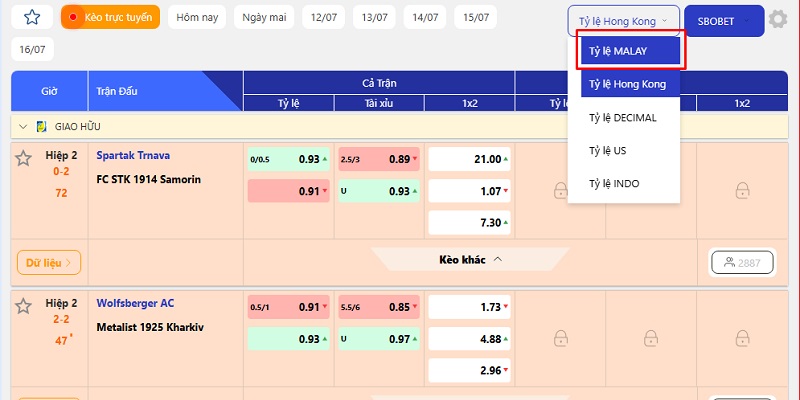Select the 1x2 odds 1.73
Viewport: 800px width, 400px height.
[469, 307]
